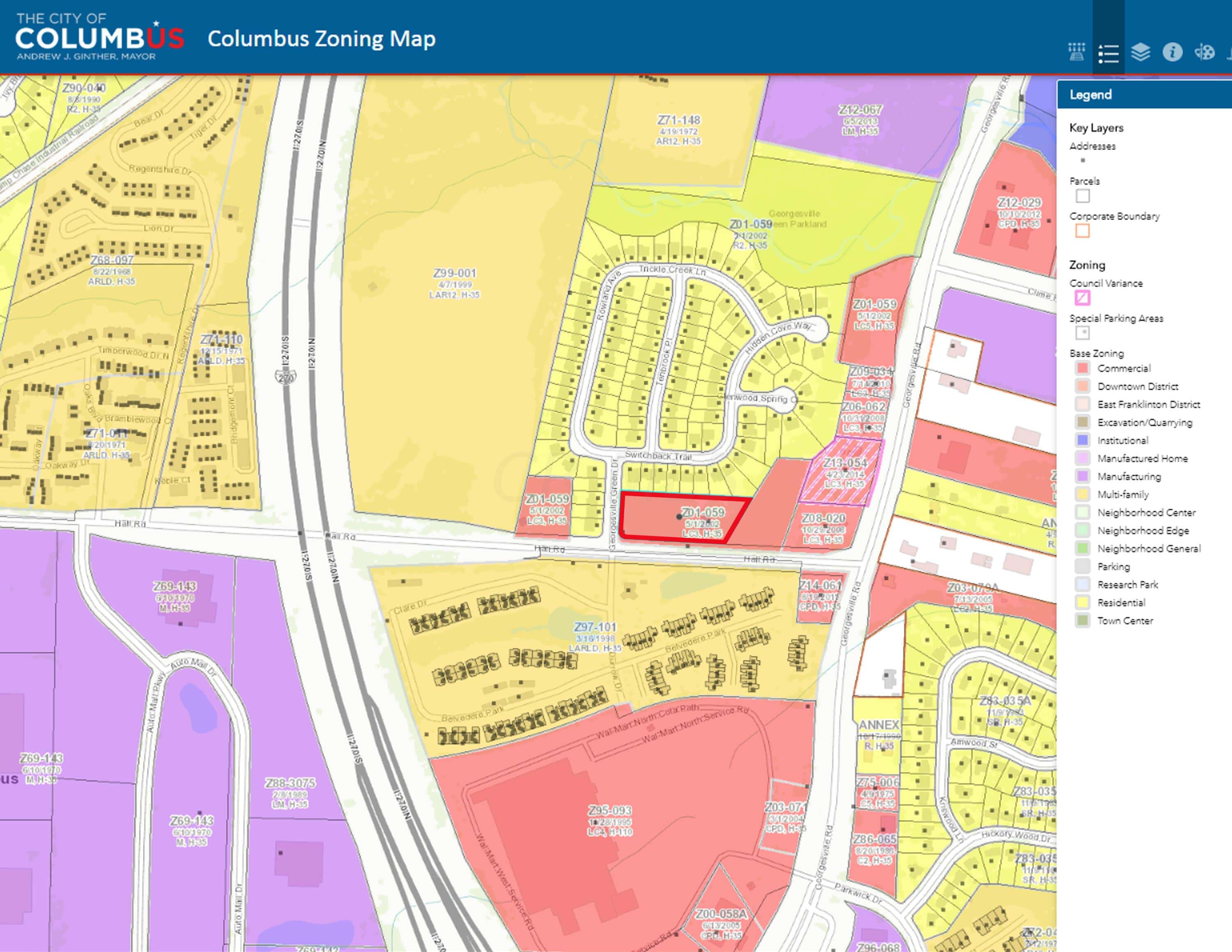1232x952 pixels.
Task: Click the Z95-093 Wal-Mart commercial zone
Action: click(610, 820)
